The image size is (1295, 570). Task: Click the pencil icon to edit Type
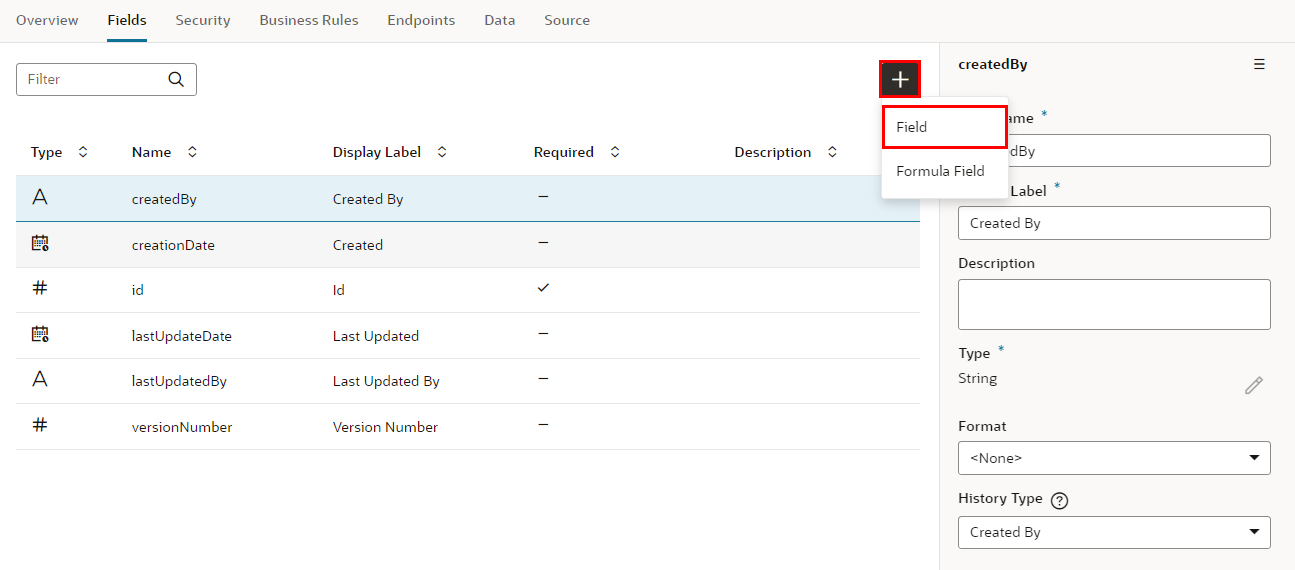pyautogui.click(x=1253, y=386)
